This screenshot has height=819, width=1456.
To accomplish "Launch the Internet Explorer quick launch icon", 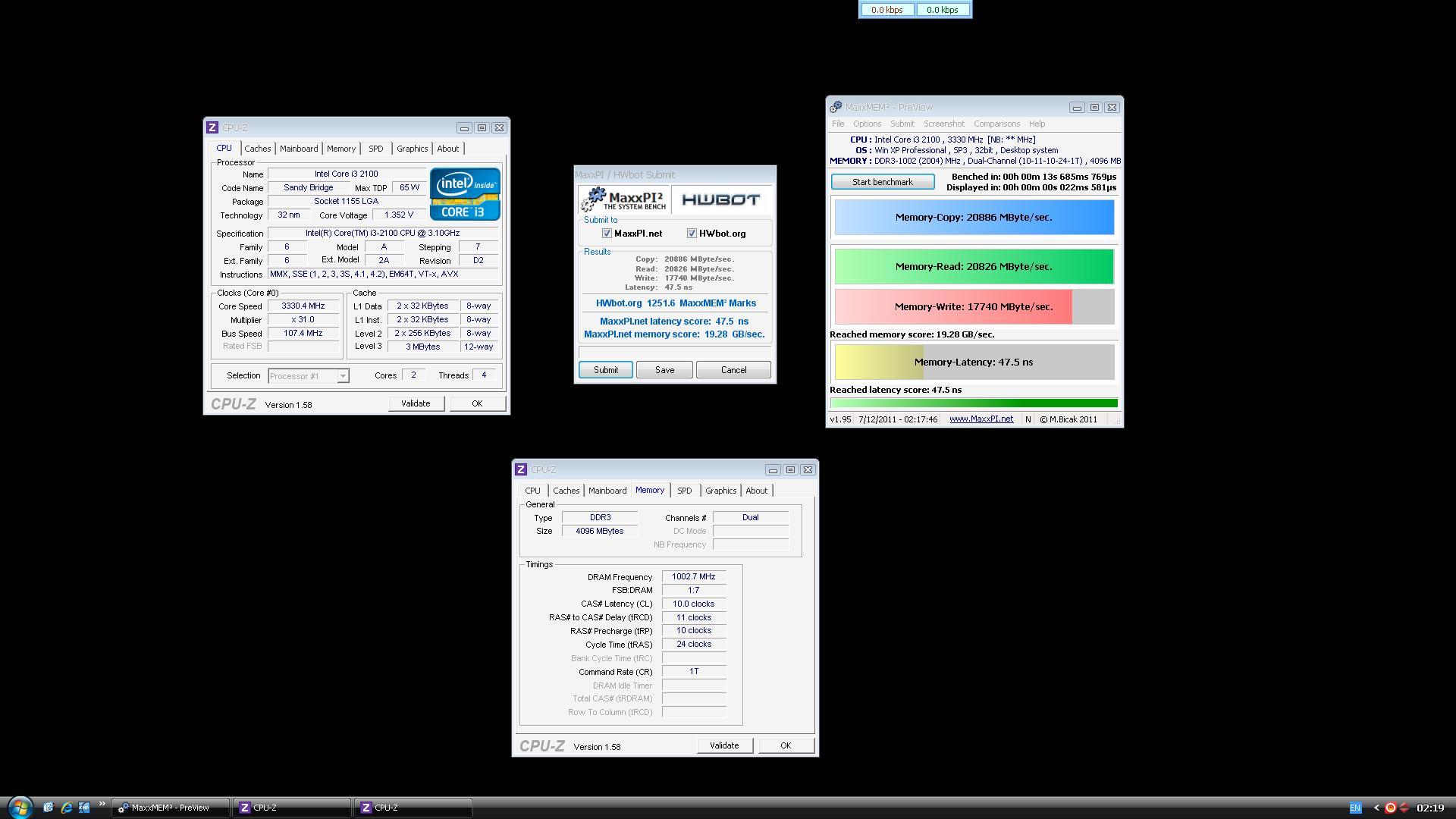I will click(x=66, y=808).
